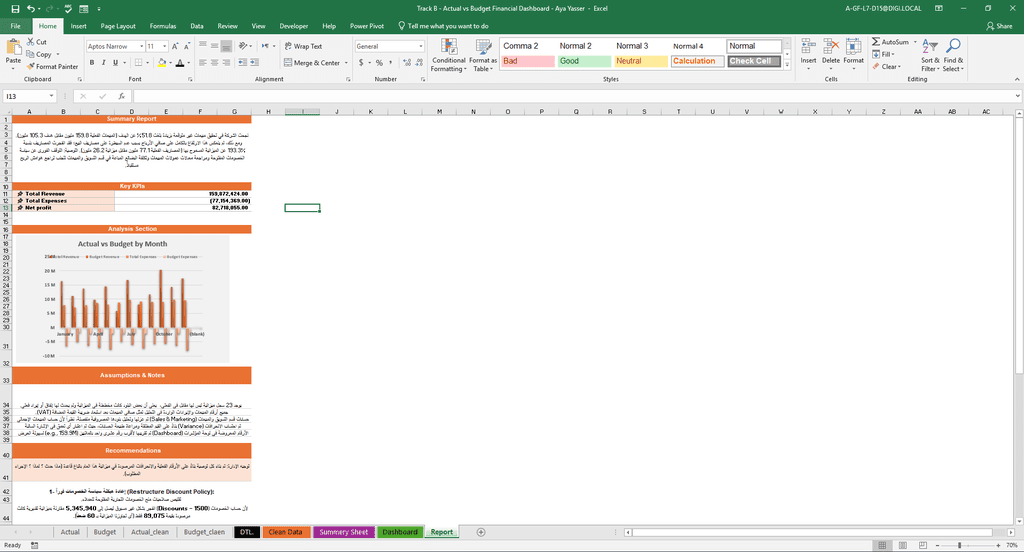Open the Summary Sheet tab
The height and width of the screenshot is (552, 1024).
(x=344, y=532)
